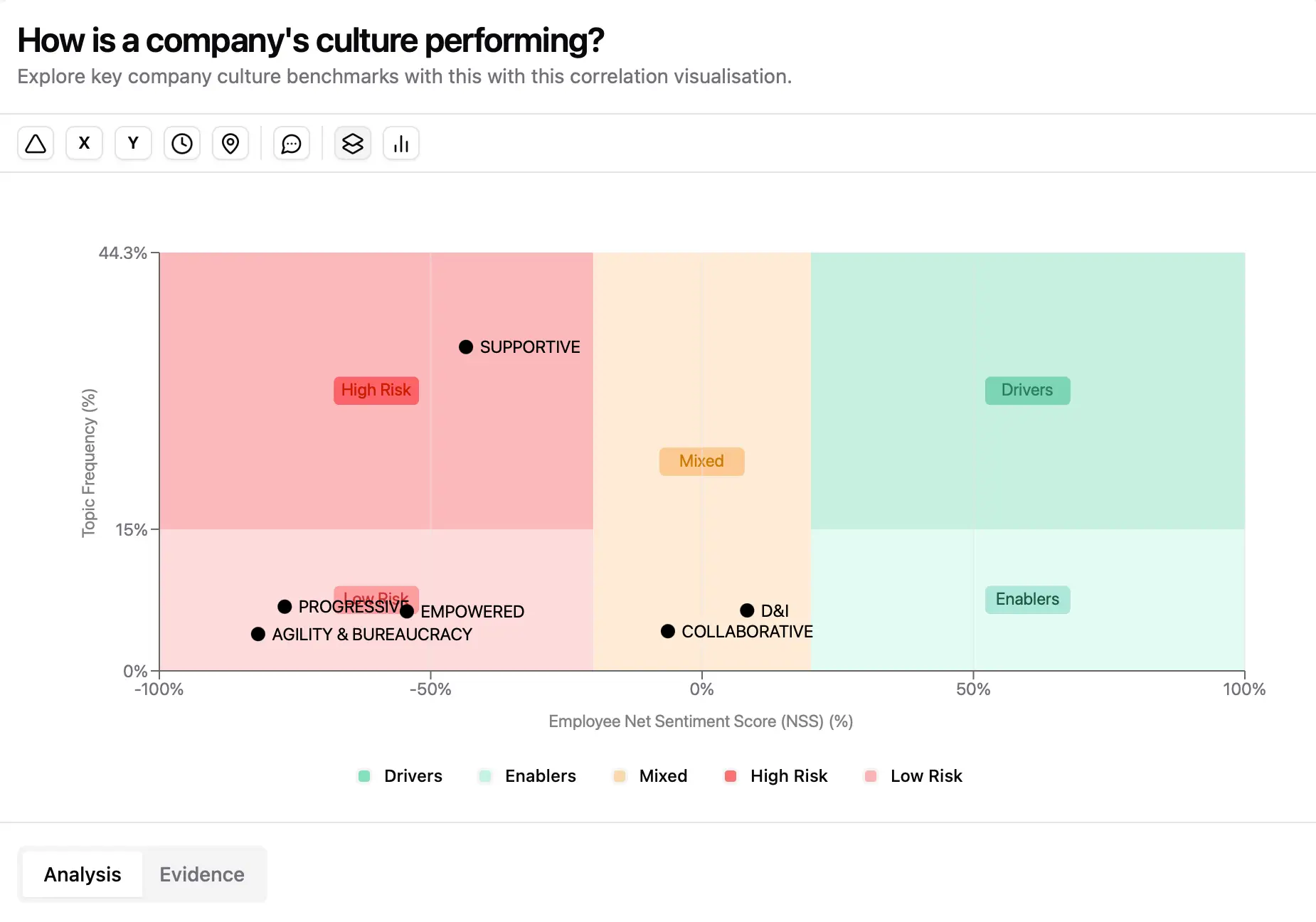Toggle Drivers series in the legend
The width and height of the screenshot is (1316, 922).
pyautogui.click(x=400, y=776)
